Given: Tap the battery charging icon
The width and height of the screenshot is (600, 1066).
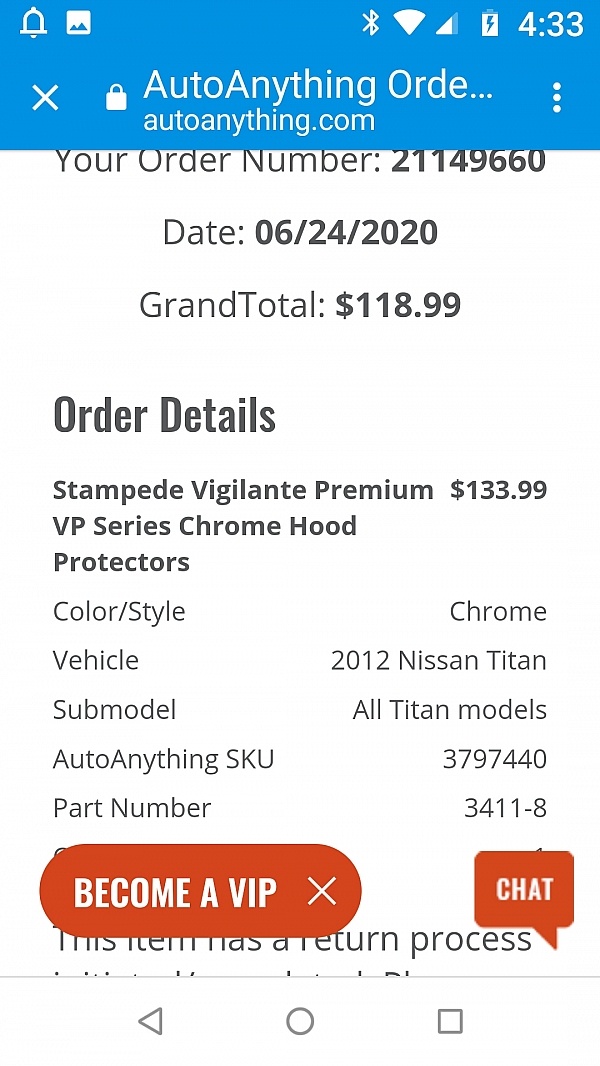Looking at the screenshot, I should [489, 23].
